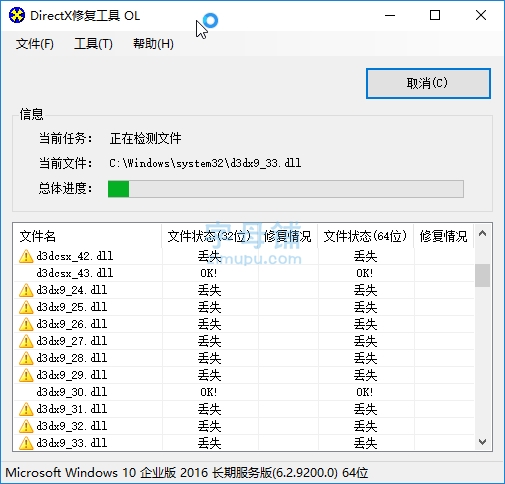Click 32-bit 丢失 status of d3dcsx_42.dll
This screenshot has height=484, width=505.
tap(209, 256)
